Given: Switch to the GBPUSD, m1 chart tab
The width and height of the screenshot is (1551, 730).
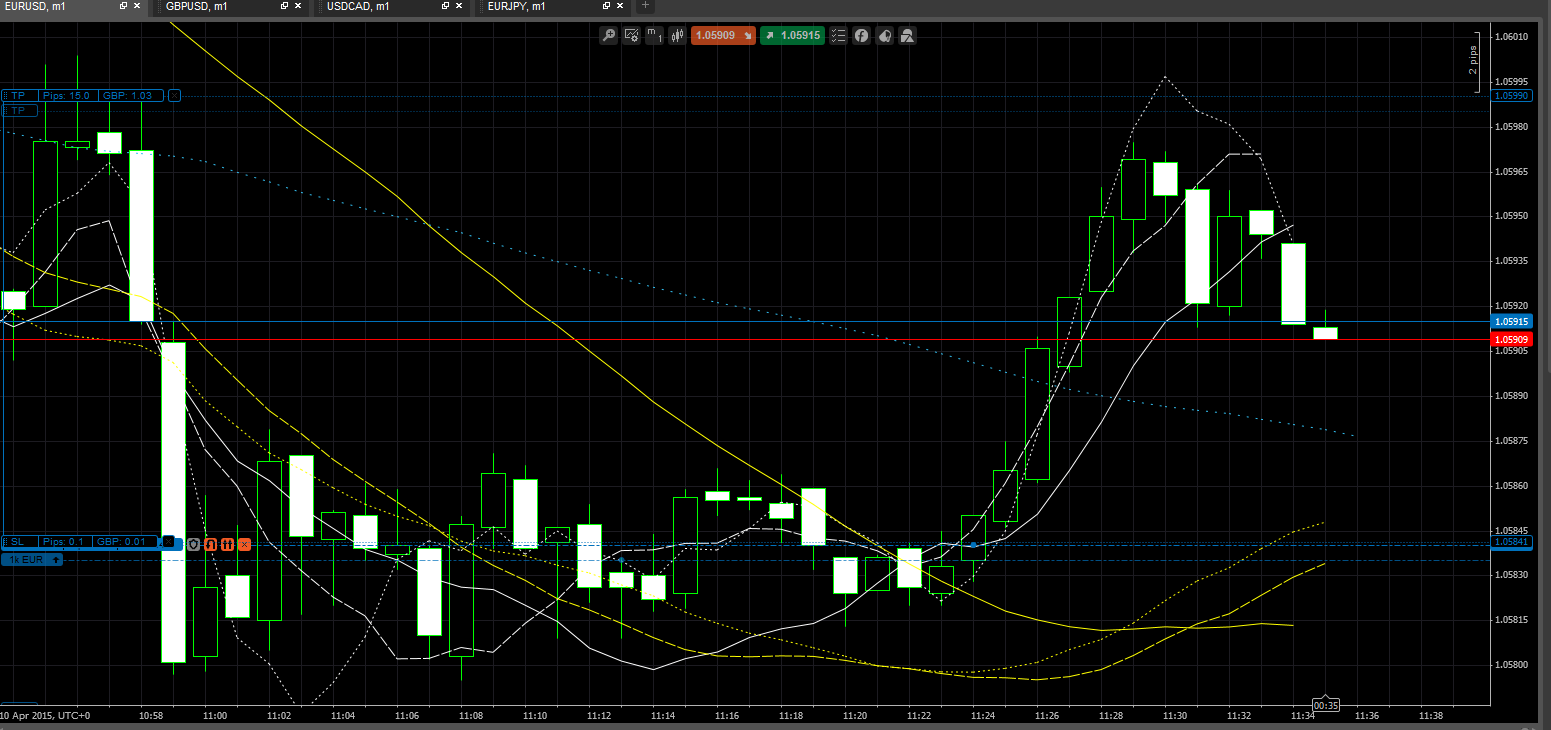Looking at the screenshot, I should click(x=196, y=6).
